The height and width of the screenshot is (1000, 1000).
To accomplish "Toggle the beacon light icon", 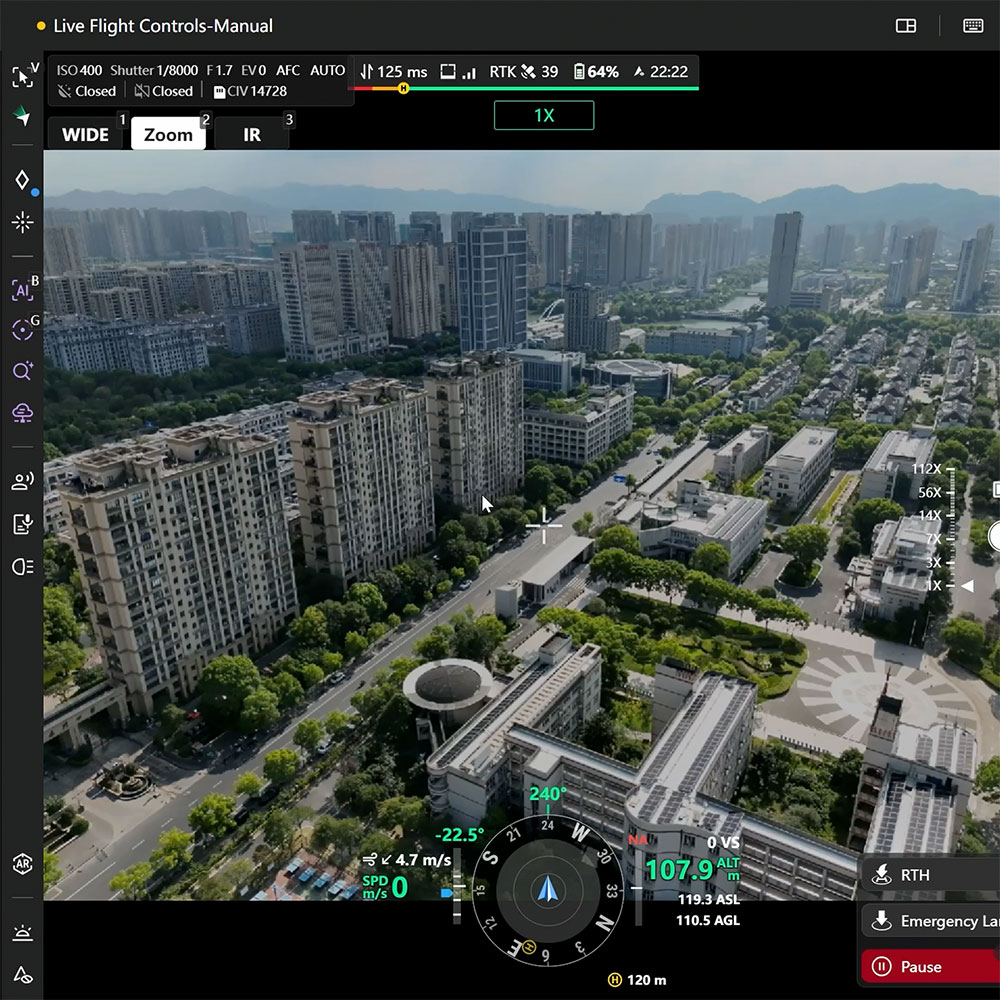I will 22,933.
